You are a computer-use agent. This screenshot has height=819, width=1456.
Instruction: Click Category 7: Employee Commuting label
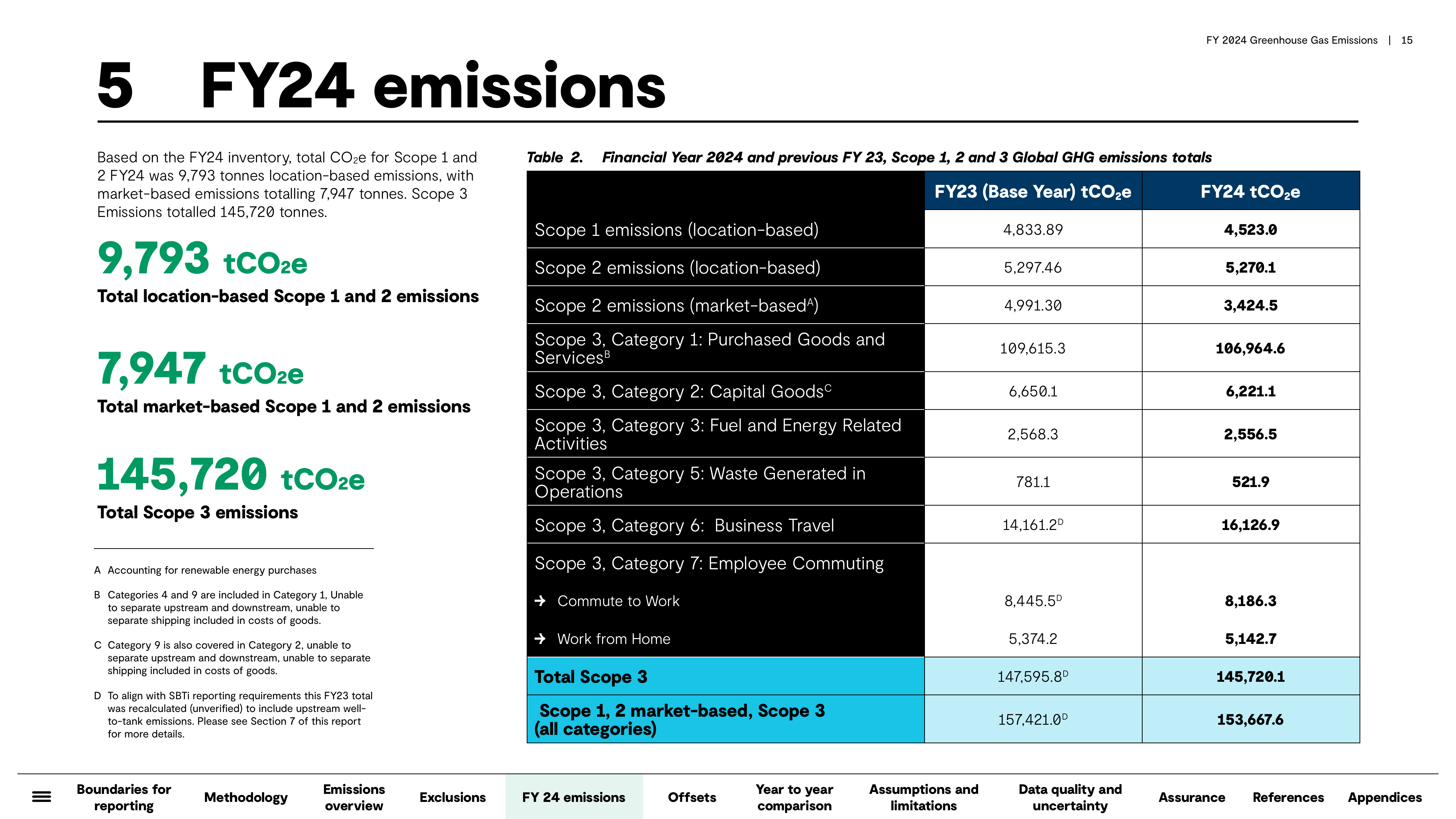click(x=709, y=563)
